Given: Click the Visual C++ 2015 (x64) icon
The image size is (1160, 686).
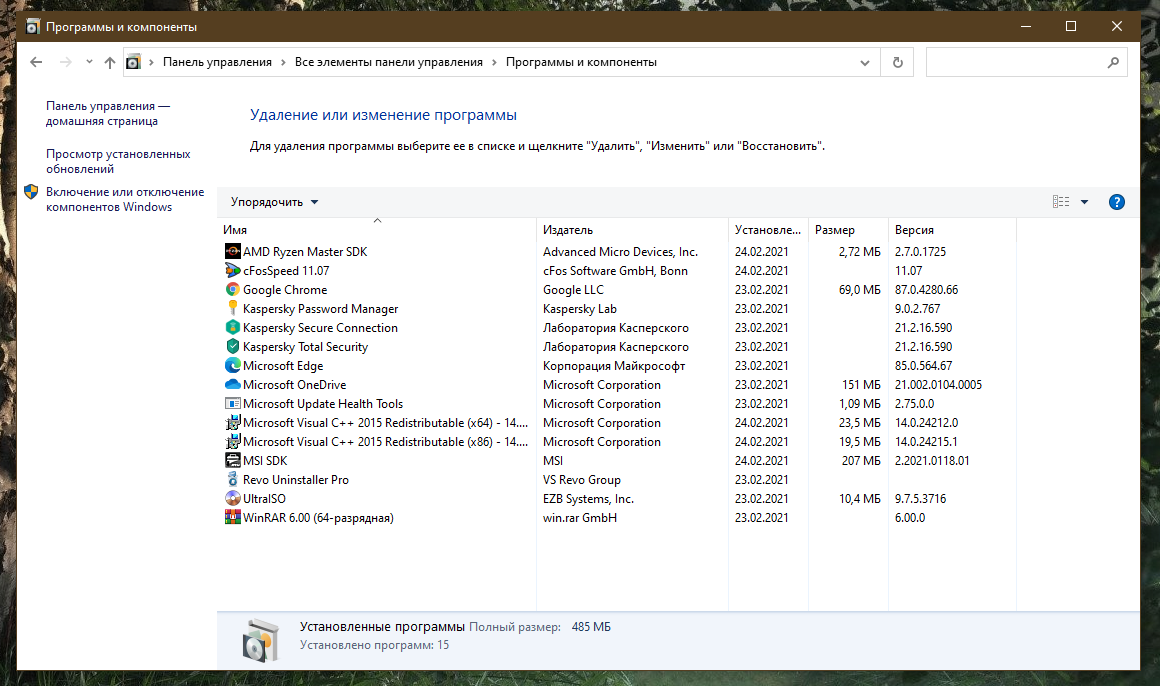Looking at the screenshot, I should 232,423.
